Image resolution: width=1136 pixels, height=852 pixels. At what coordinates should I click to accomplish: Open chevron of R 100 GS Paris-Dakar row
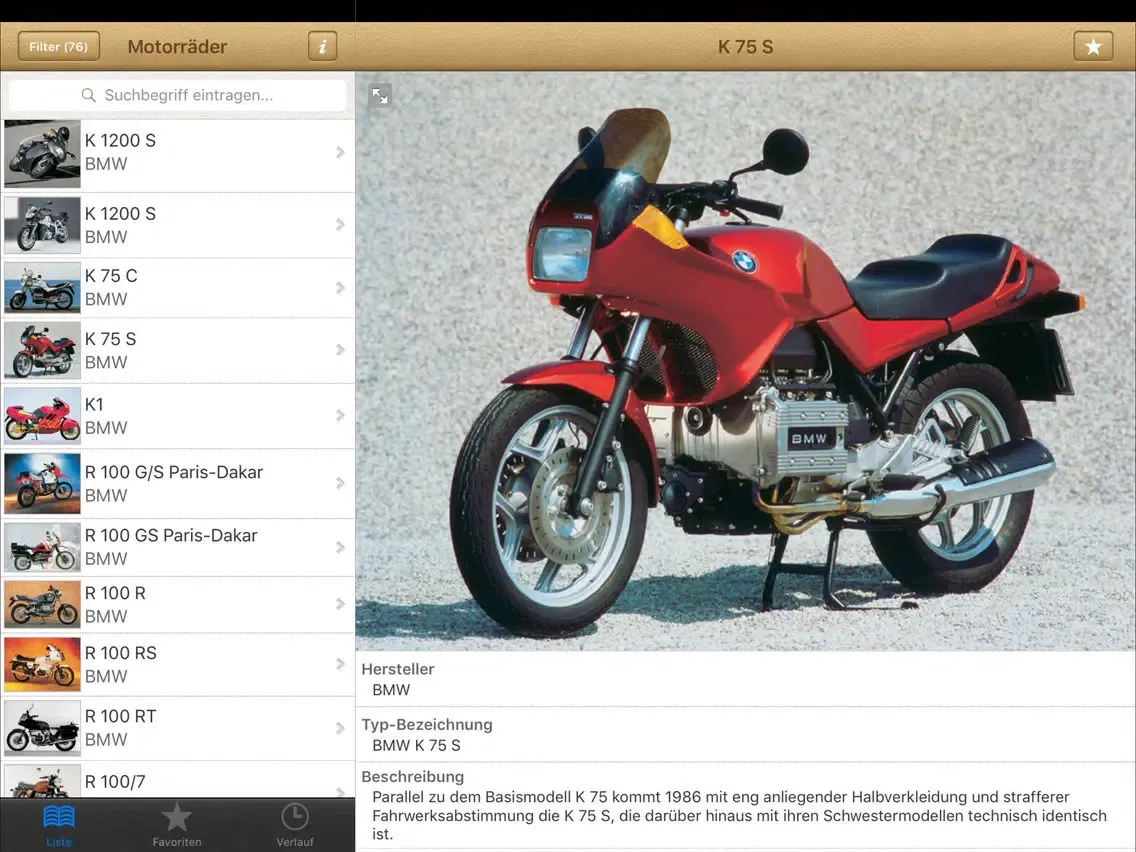pyautogui.click(x=340, y=547)
